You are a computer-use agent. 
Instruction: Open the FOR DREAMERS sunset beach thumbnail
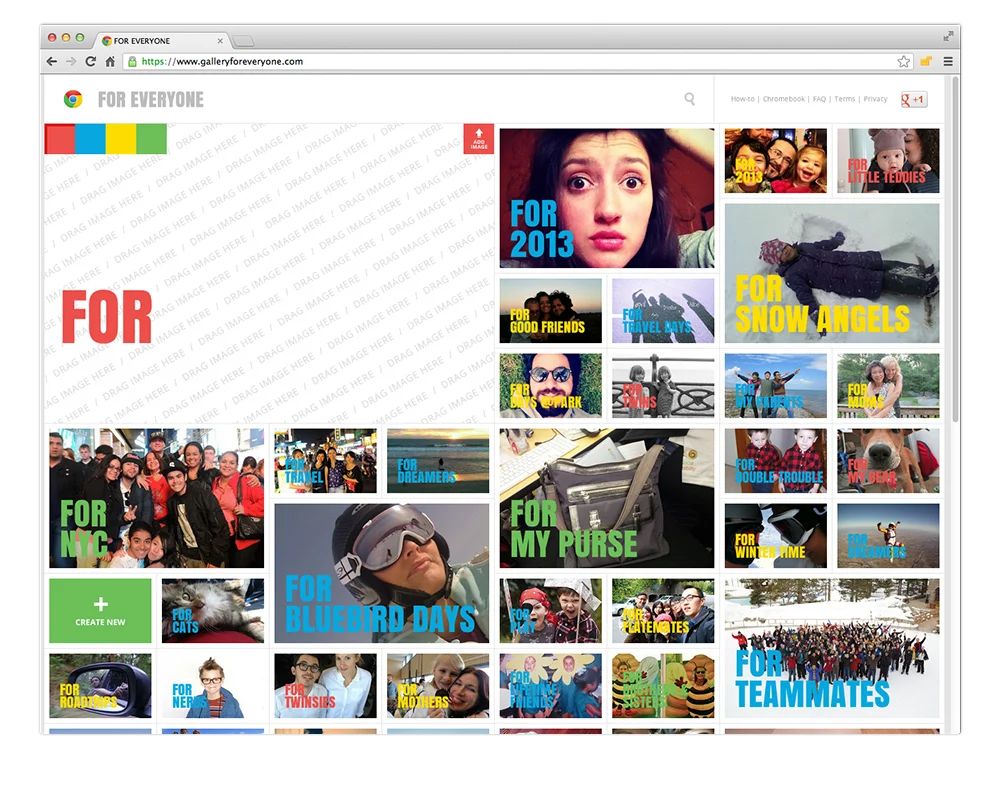pyautogui.click(x=438, y=461)
